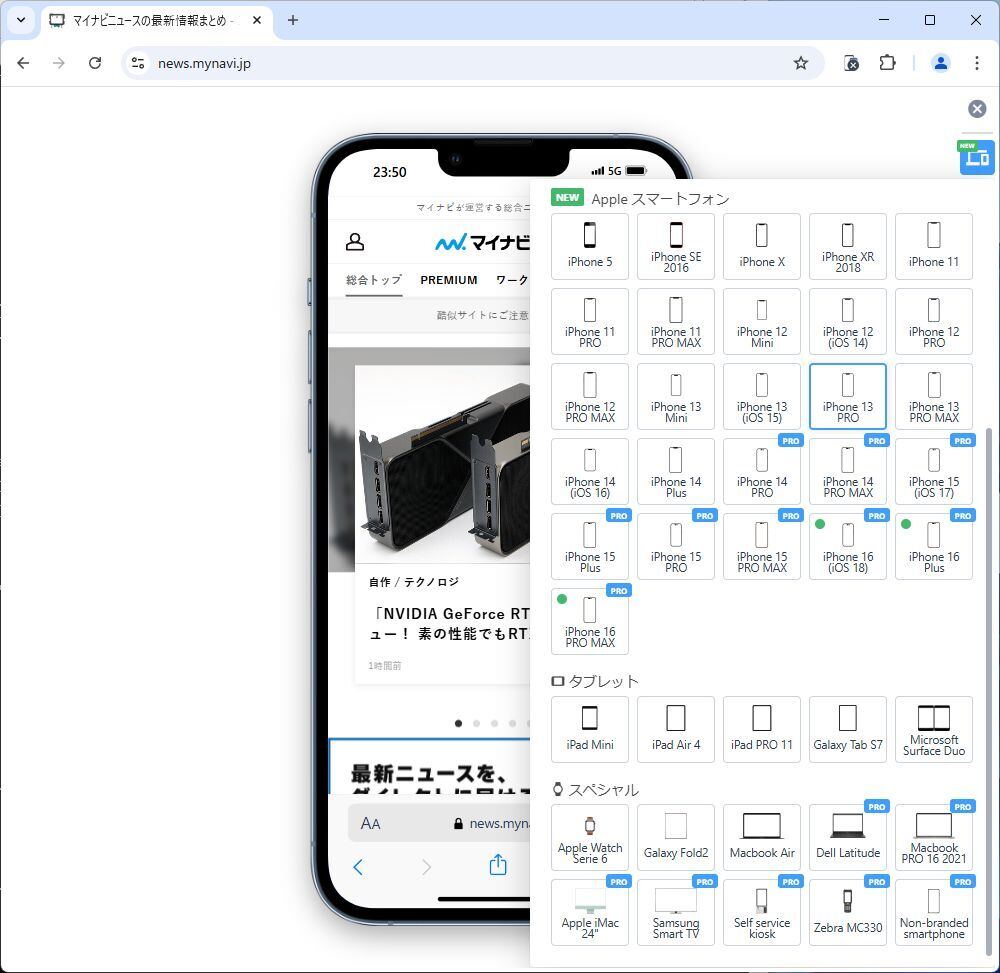Screen dimensions: 1000x973
Task: Select the iPhone 16 Plus device
Action: point(934,546)
